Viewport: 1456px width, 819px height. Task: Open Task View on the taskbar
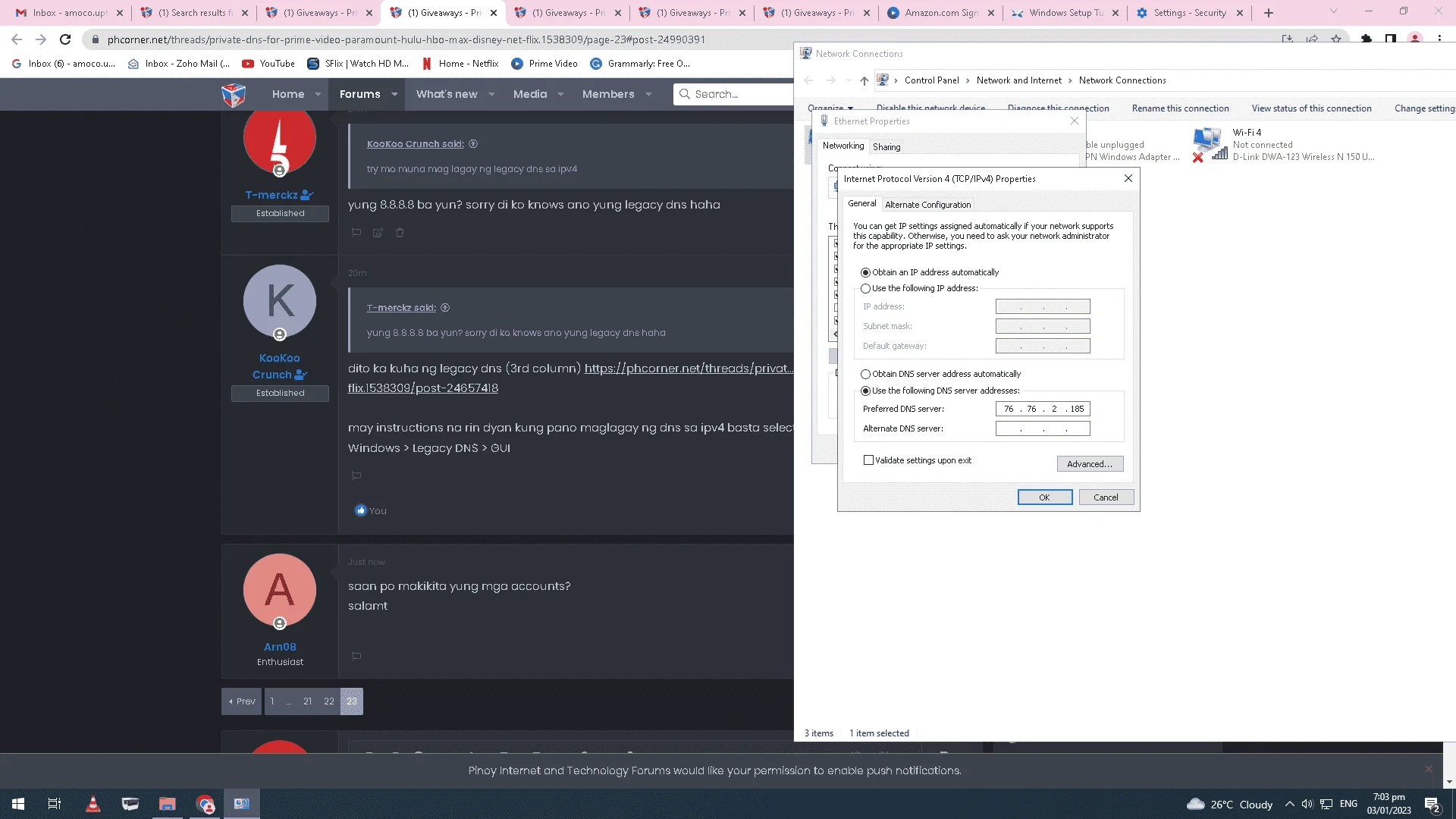[x=55, y=804]
